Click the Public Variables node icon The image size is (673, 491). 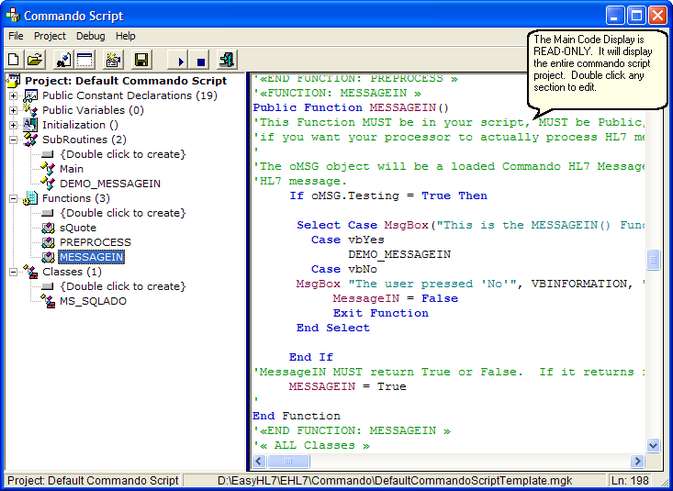pyautogui.click(x=30, y=110)
